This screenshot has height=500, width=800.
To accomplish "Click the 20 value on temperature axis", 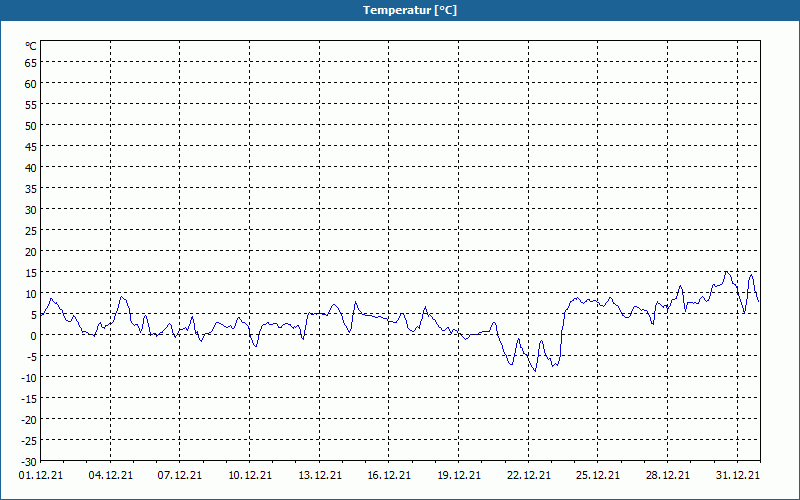I will [x=31, y=252].
